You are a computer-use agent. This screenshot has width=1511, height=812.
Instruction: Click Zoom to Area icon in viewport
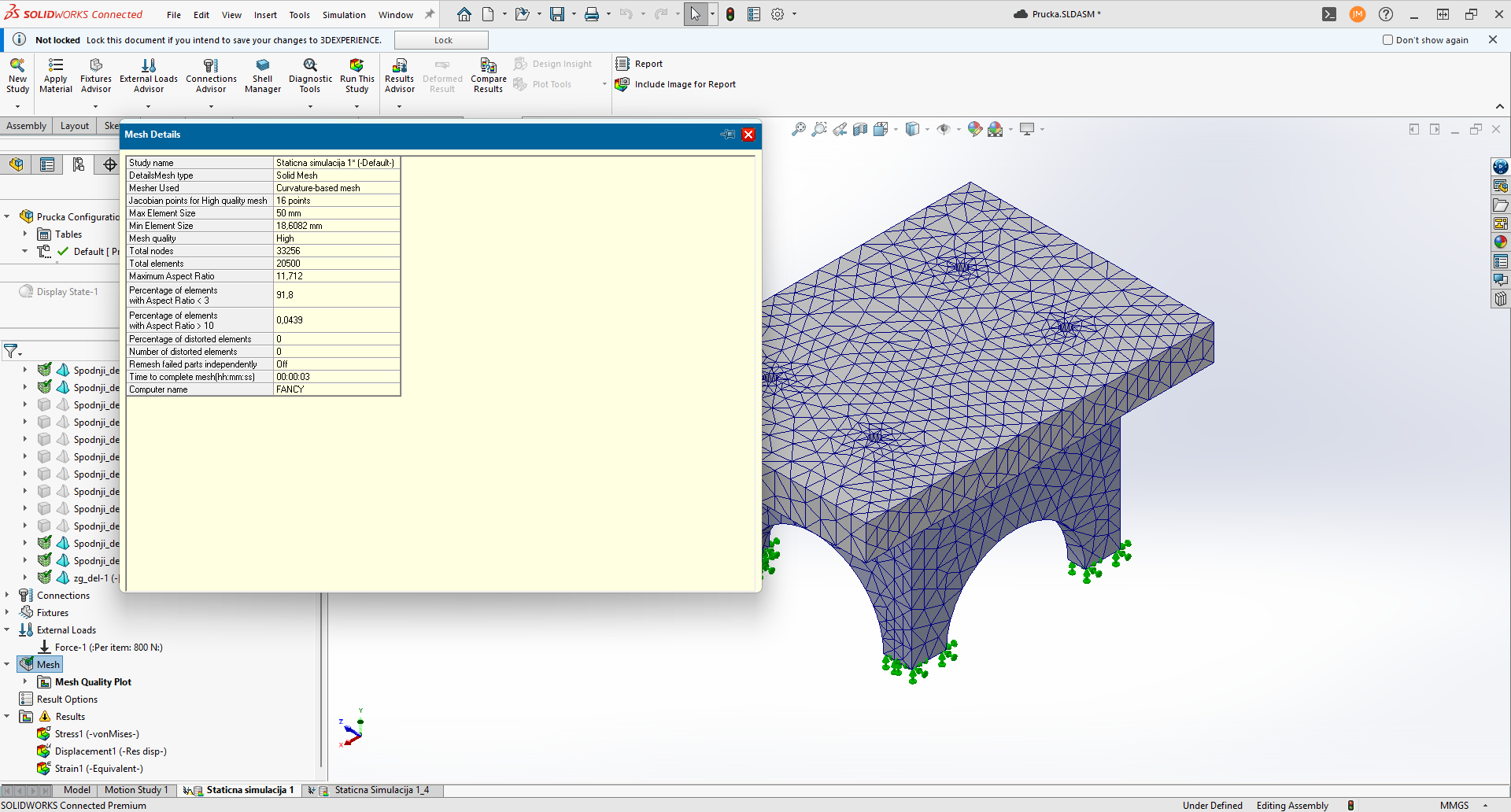[819, 129]
